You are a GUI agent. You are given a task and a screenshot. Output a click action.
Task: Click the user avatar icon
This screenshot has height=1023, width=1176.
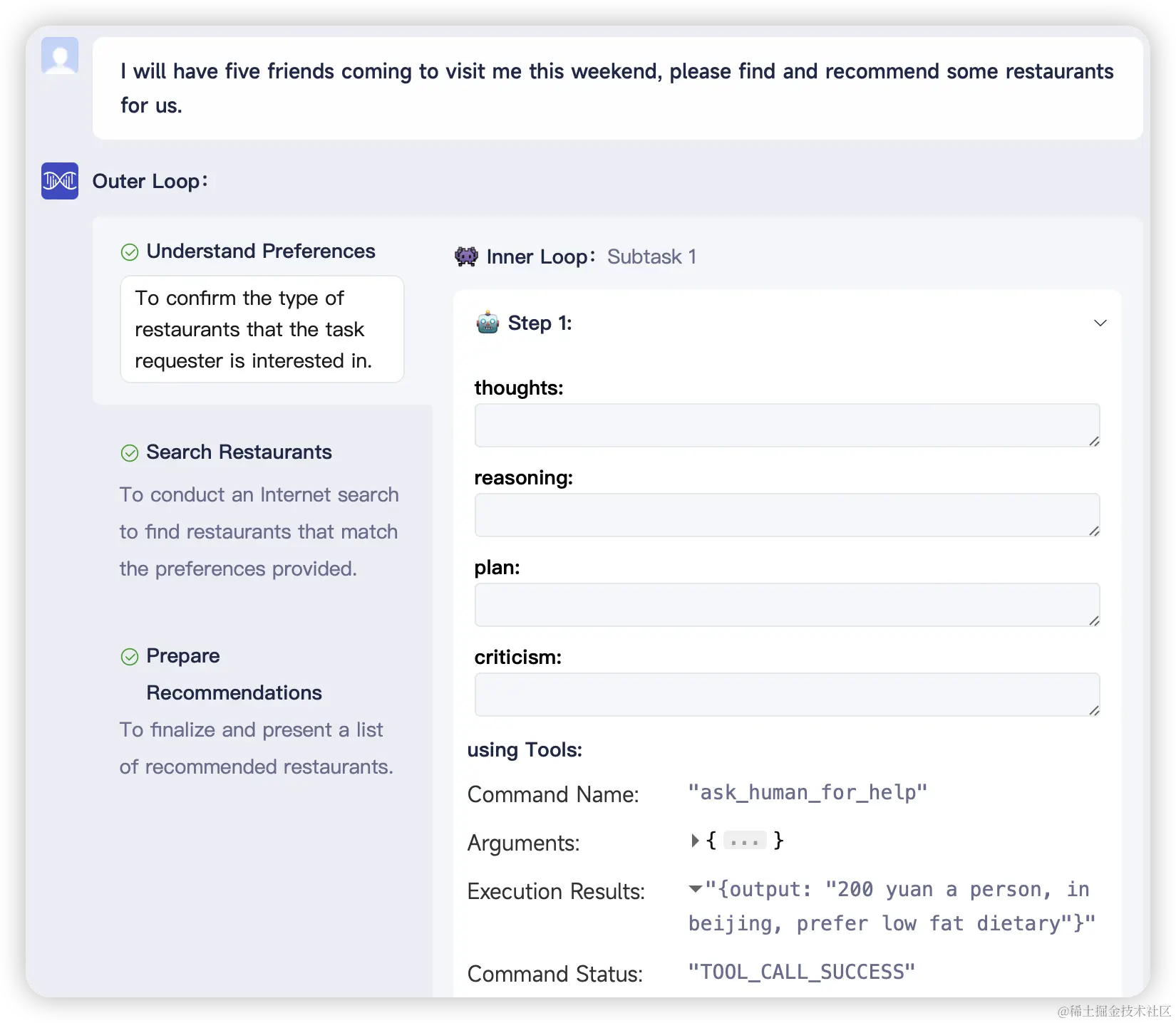pyautogui.click(x=60, y=56)
